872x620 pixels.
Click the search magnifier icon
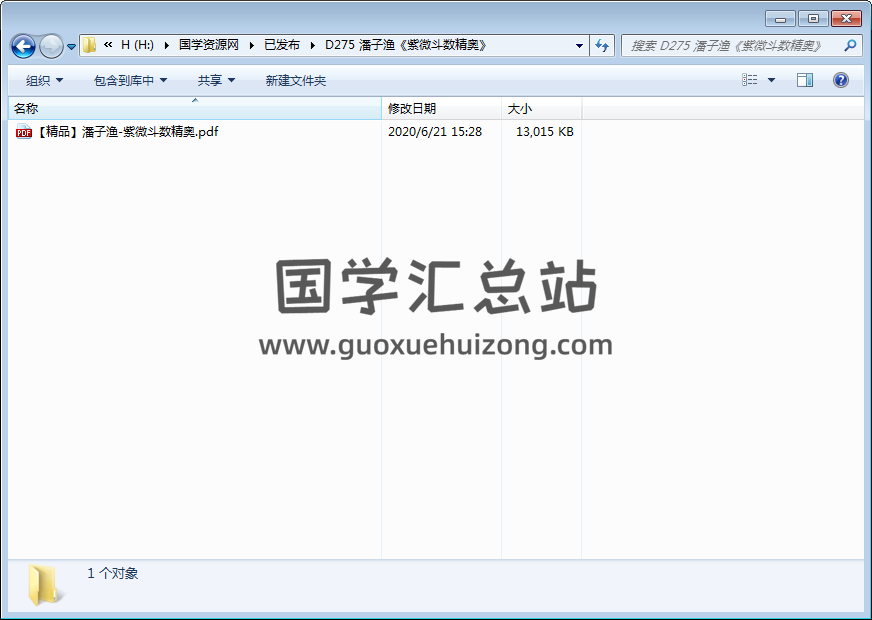click(x=850, y=46)
